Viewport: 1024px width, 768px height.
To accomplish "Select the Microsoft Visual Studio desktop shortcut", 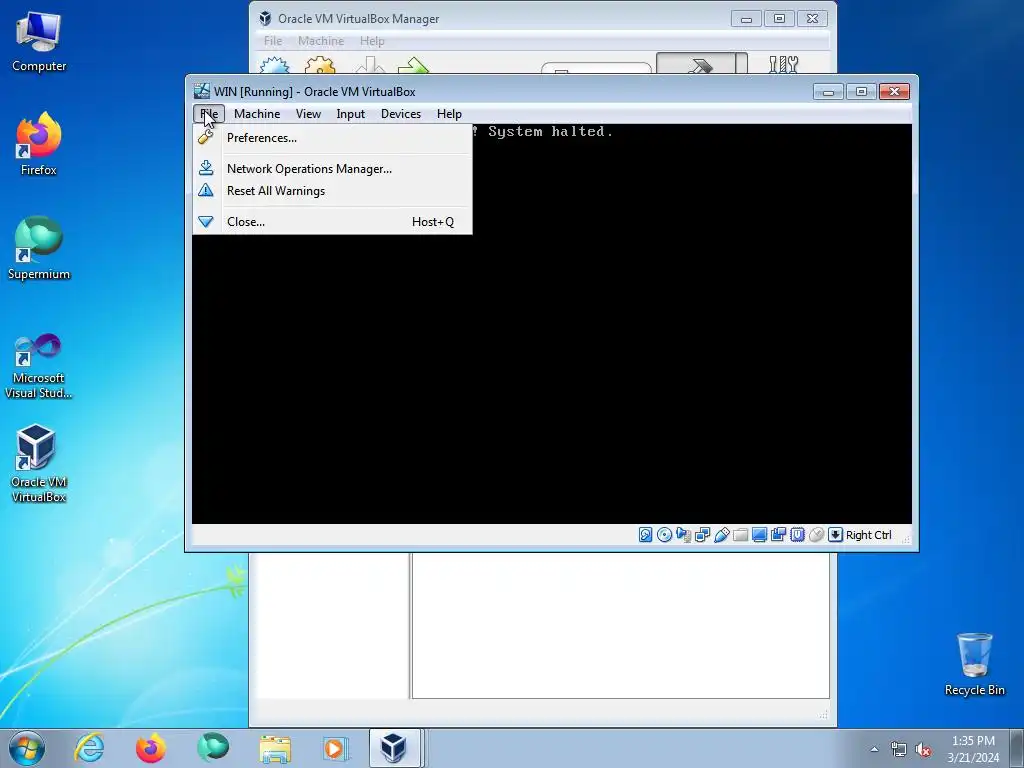I will 39,366.
